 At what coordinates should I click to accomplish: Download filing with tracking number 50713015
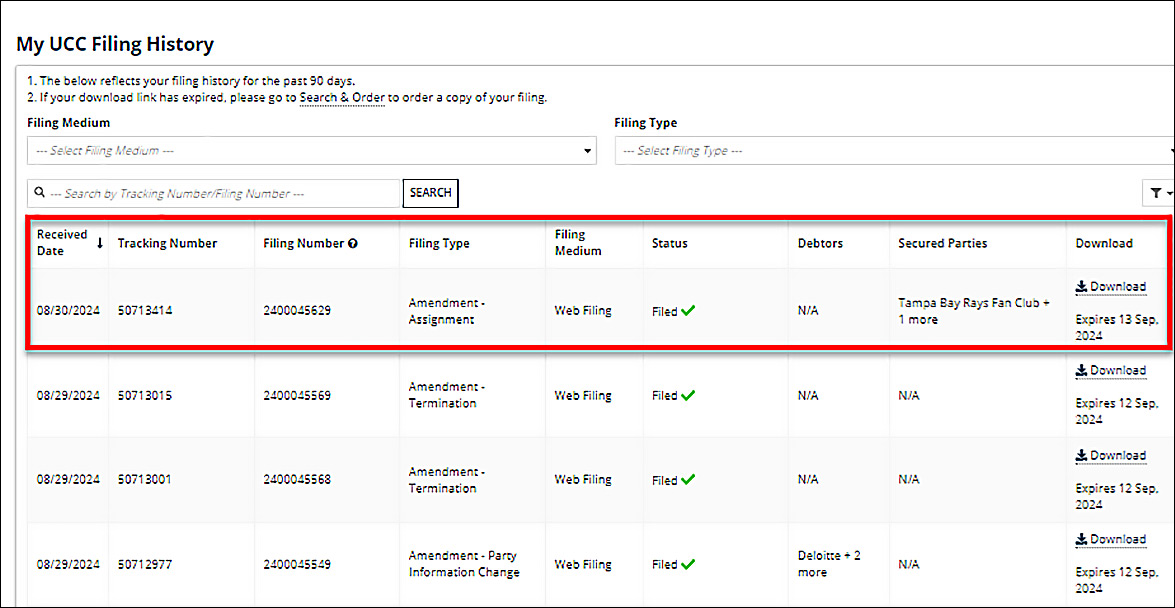click(x=1110, y=371)
